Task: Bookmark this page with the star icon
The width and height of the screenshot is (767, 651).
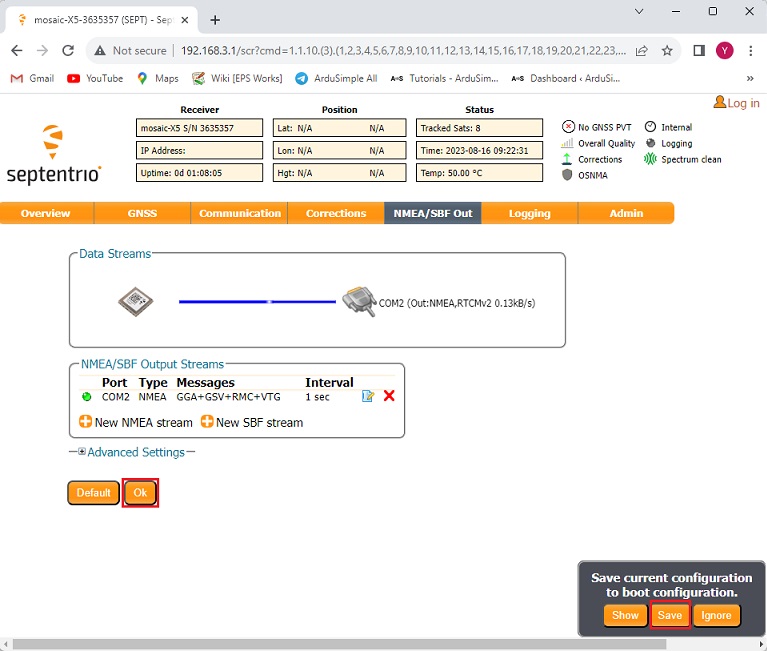Action: pyautogui.click(x=667, y=51)
